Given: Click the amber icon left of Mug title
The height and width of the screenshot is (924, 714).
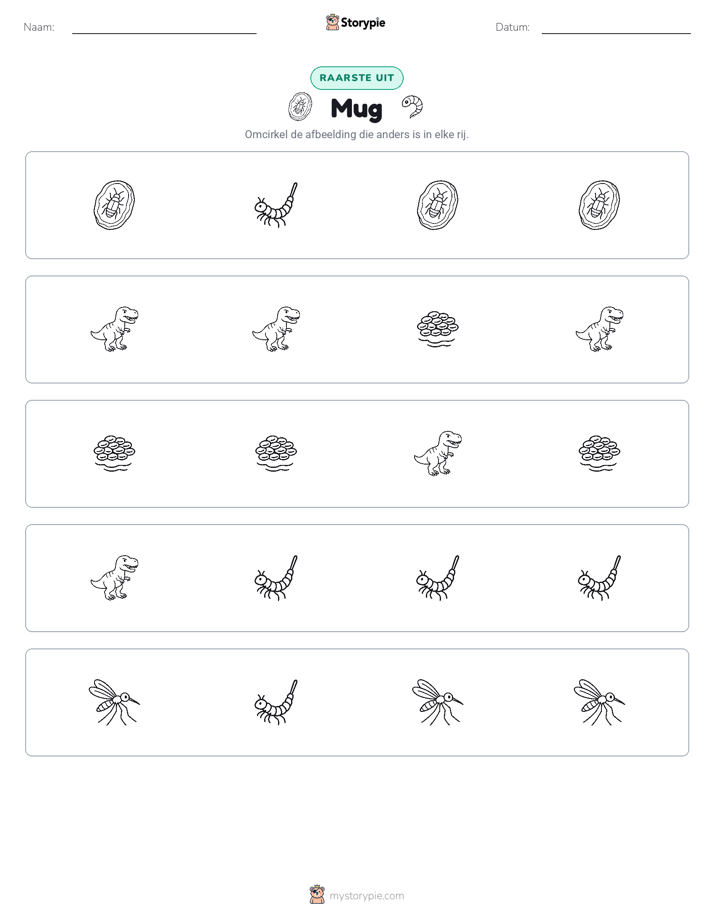Looking at the screenshot, I should (x=300, y=107).
